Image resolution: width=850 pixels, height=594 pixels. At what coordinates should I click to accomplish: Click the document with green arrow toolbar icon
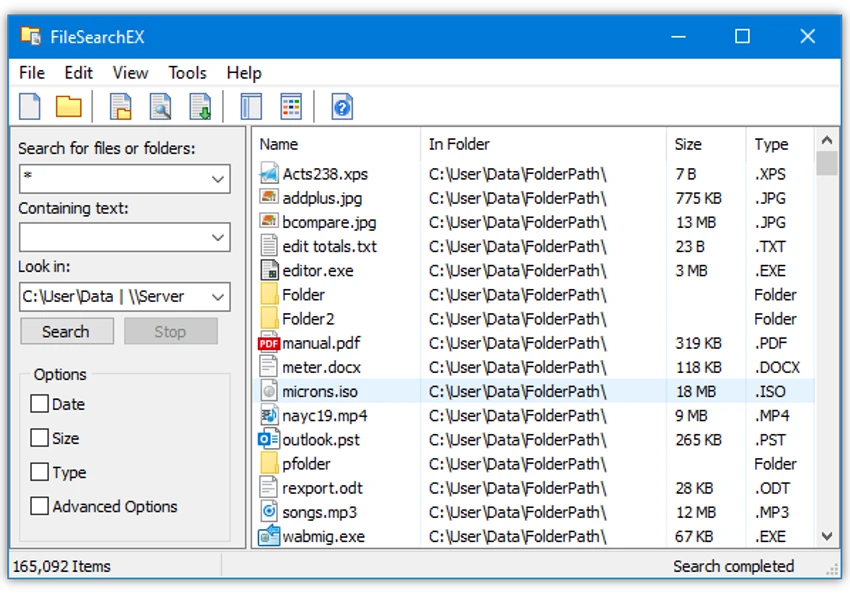coord(200,106)
